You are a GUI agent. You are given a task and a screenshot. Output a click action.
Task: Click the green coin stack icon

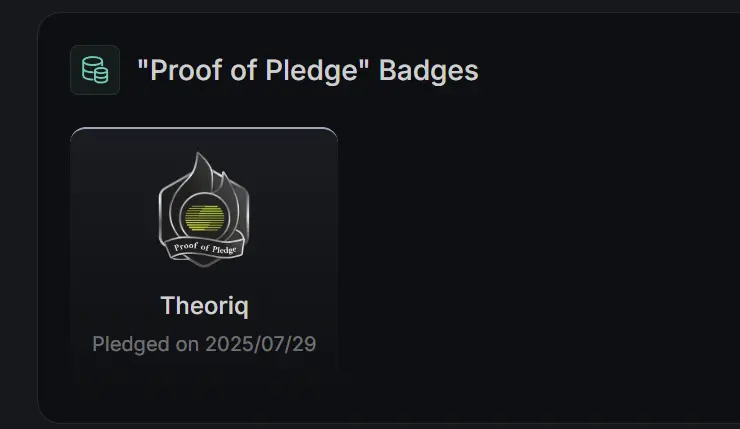click(x=95, y=70)
